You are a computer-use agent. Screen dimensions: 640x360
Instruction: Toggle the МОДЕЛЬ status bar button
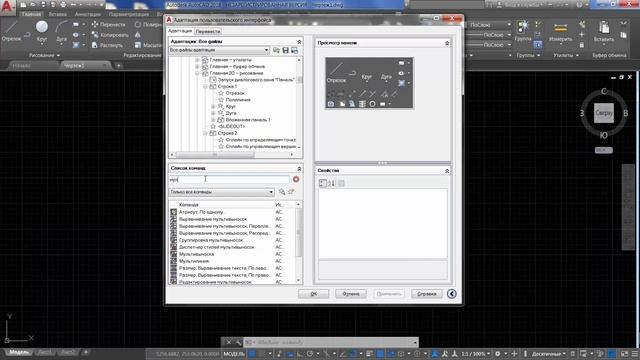(234, 354)
